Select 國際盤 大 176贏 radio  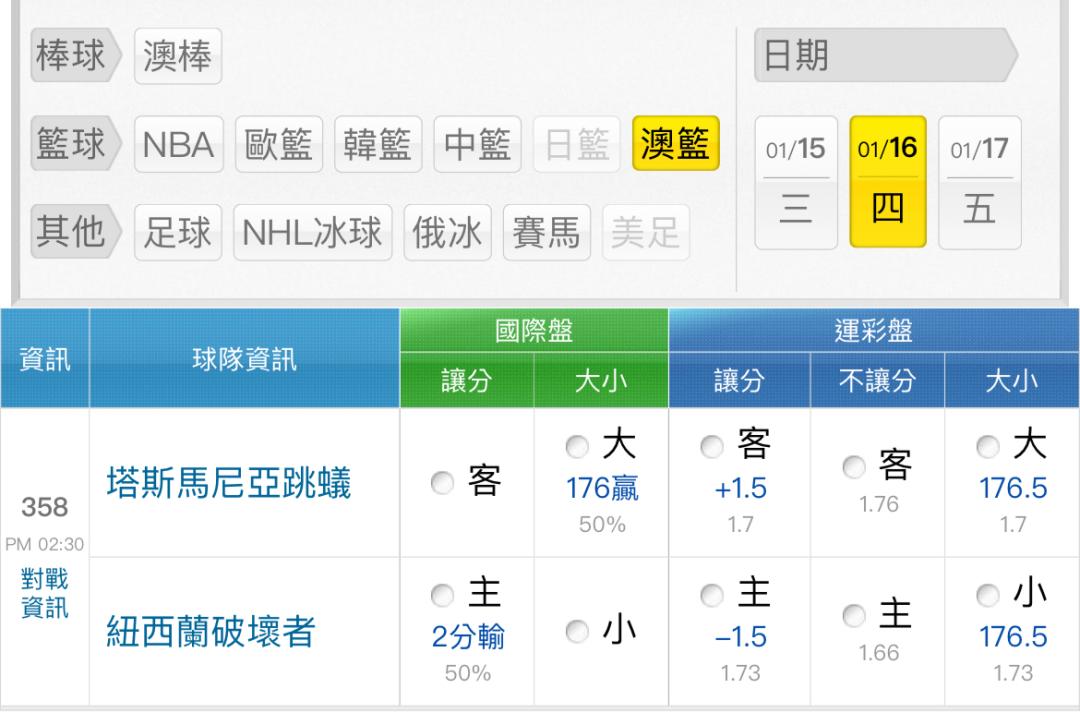point(577,446)
